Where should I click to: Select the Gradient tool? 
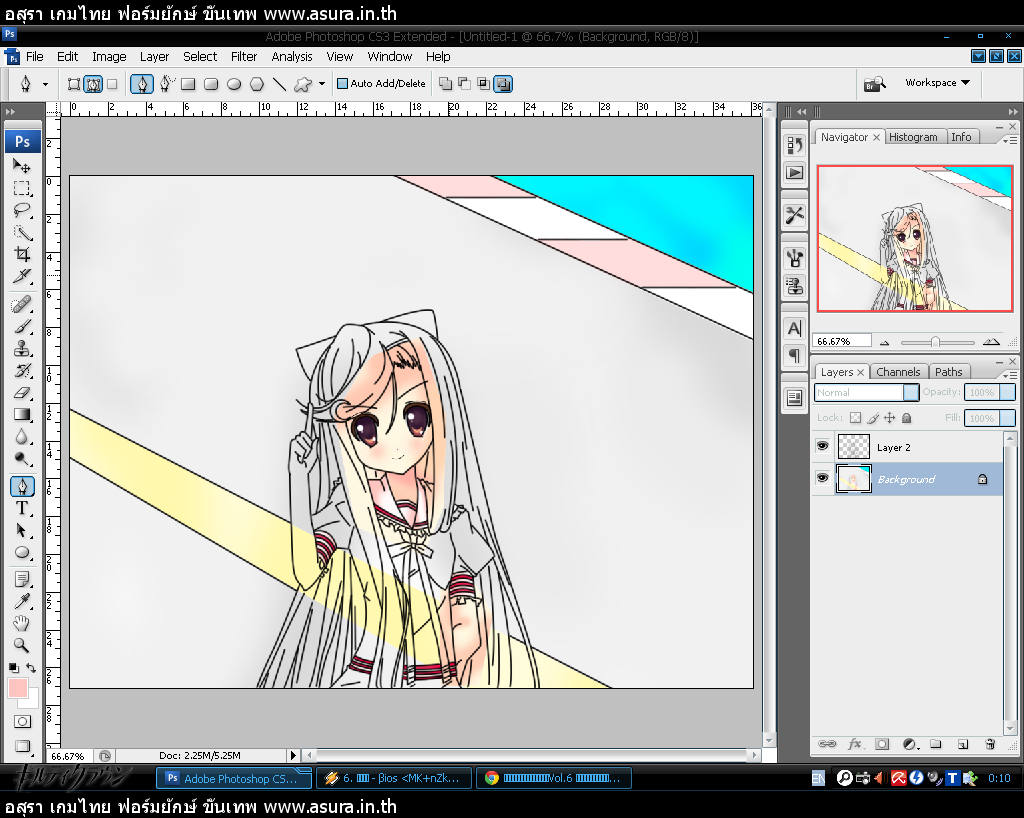22,415
